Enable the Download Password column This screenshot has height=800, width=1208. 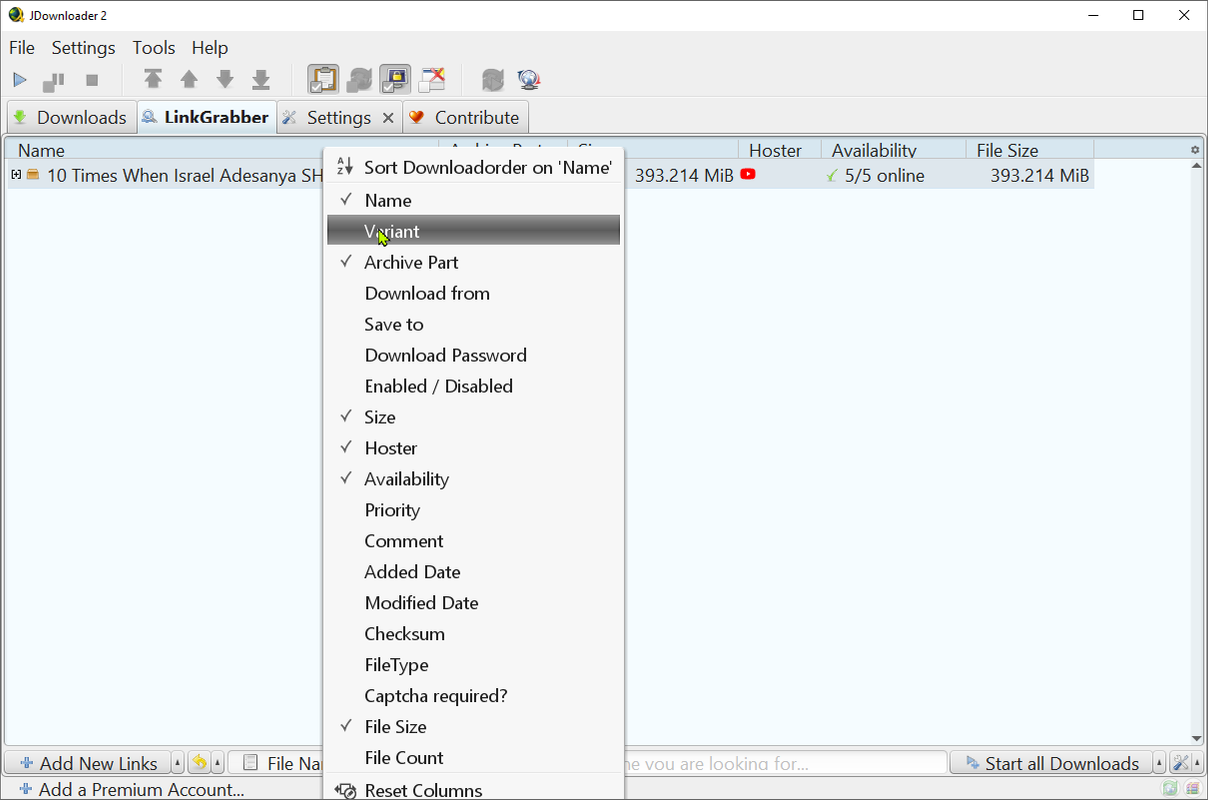(x=473, y=355)
